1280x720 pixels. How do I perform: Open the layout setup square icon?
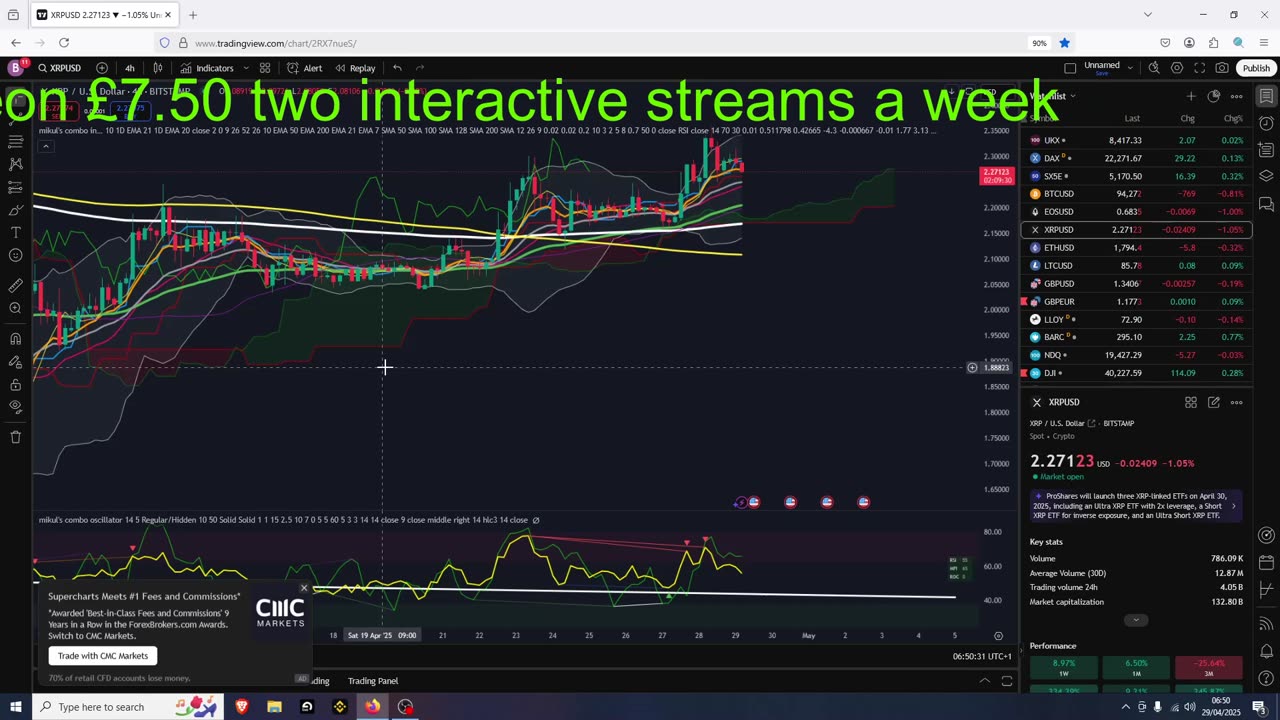[1070, 68]
